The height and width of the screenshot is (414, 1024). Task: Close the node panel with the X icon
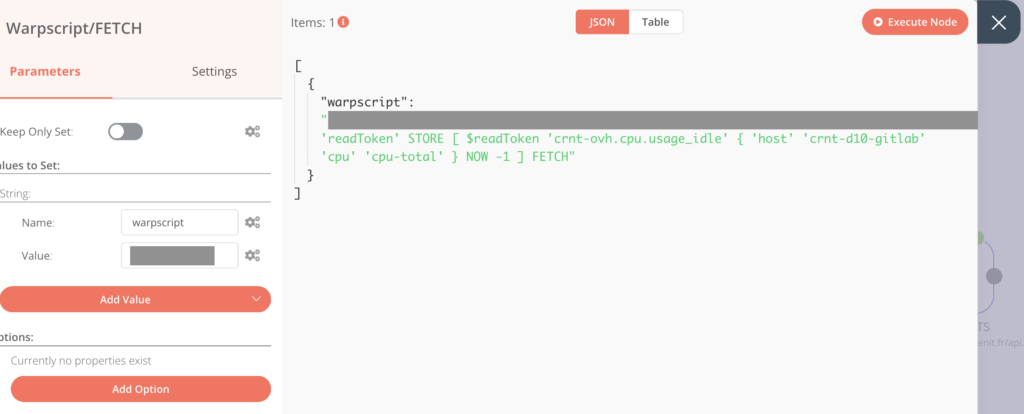click(x=998, y=23)
